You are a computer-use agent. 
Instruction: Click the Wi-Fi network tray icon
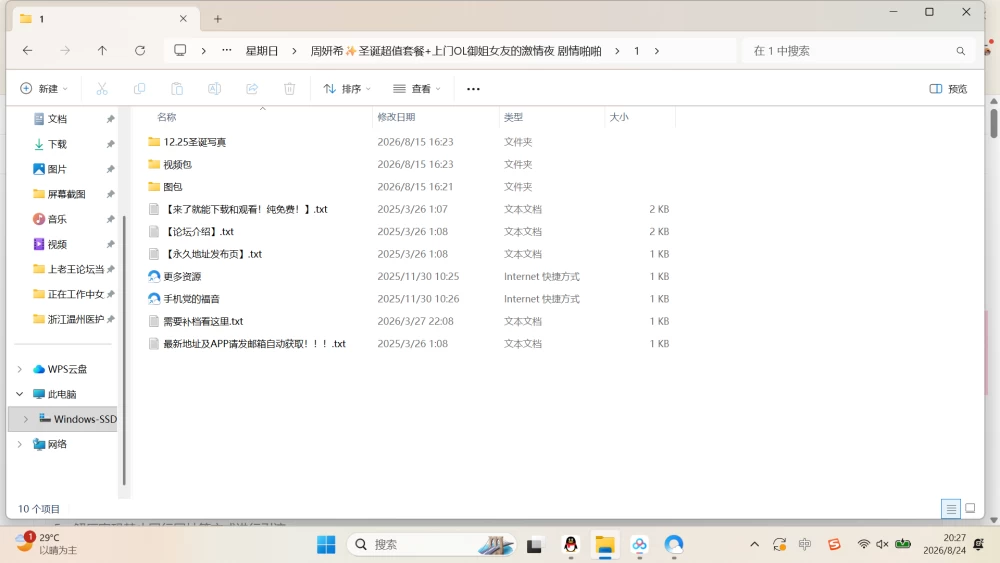[x=864, y=544]
